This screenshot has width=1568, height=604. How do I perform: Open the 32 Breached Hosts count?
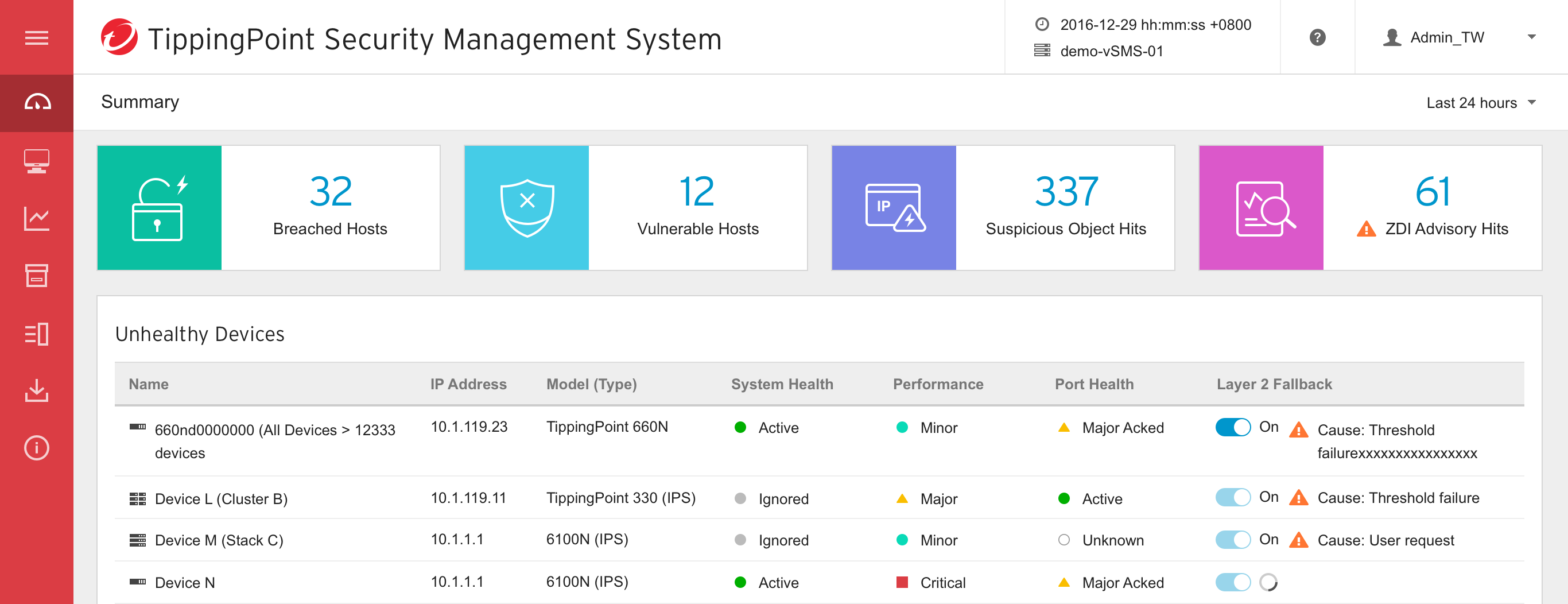(x=331, y=192)
